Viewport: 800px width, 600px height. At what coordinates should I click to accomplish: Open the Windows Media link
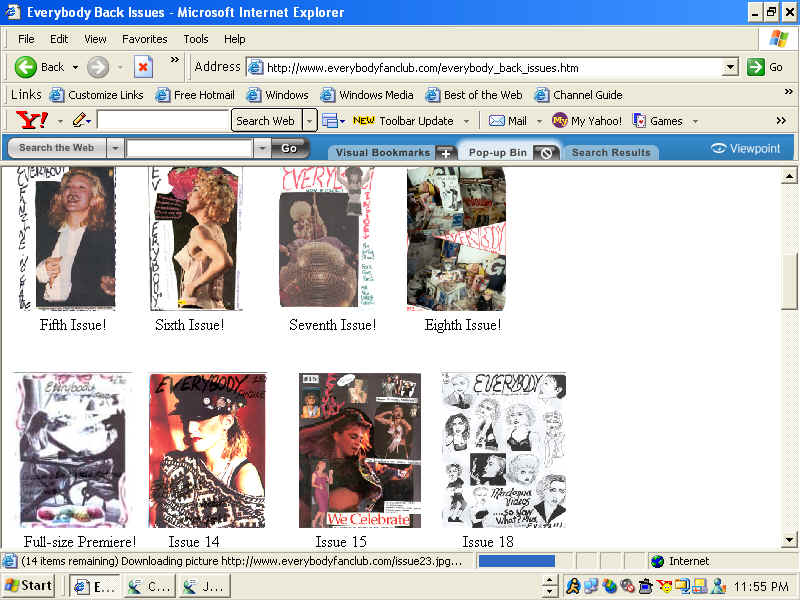[x=367, y=95]
